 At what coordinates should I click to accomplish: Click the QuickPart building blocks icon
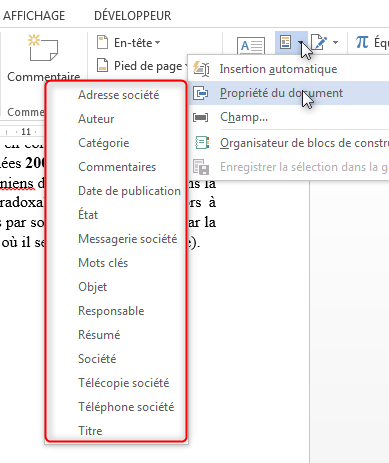click(286, 42)
